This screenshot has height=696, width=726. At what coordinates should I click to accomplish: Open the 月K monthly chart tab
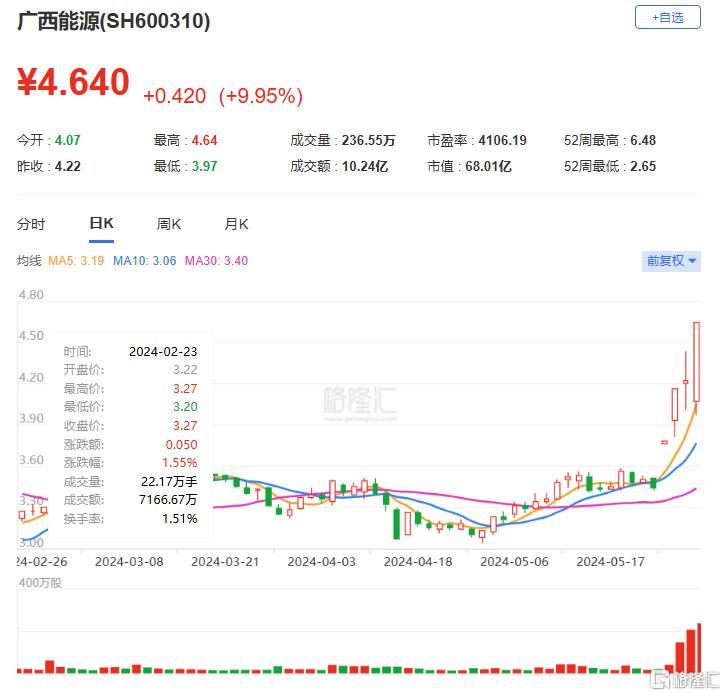click(x=236, y=224)
